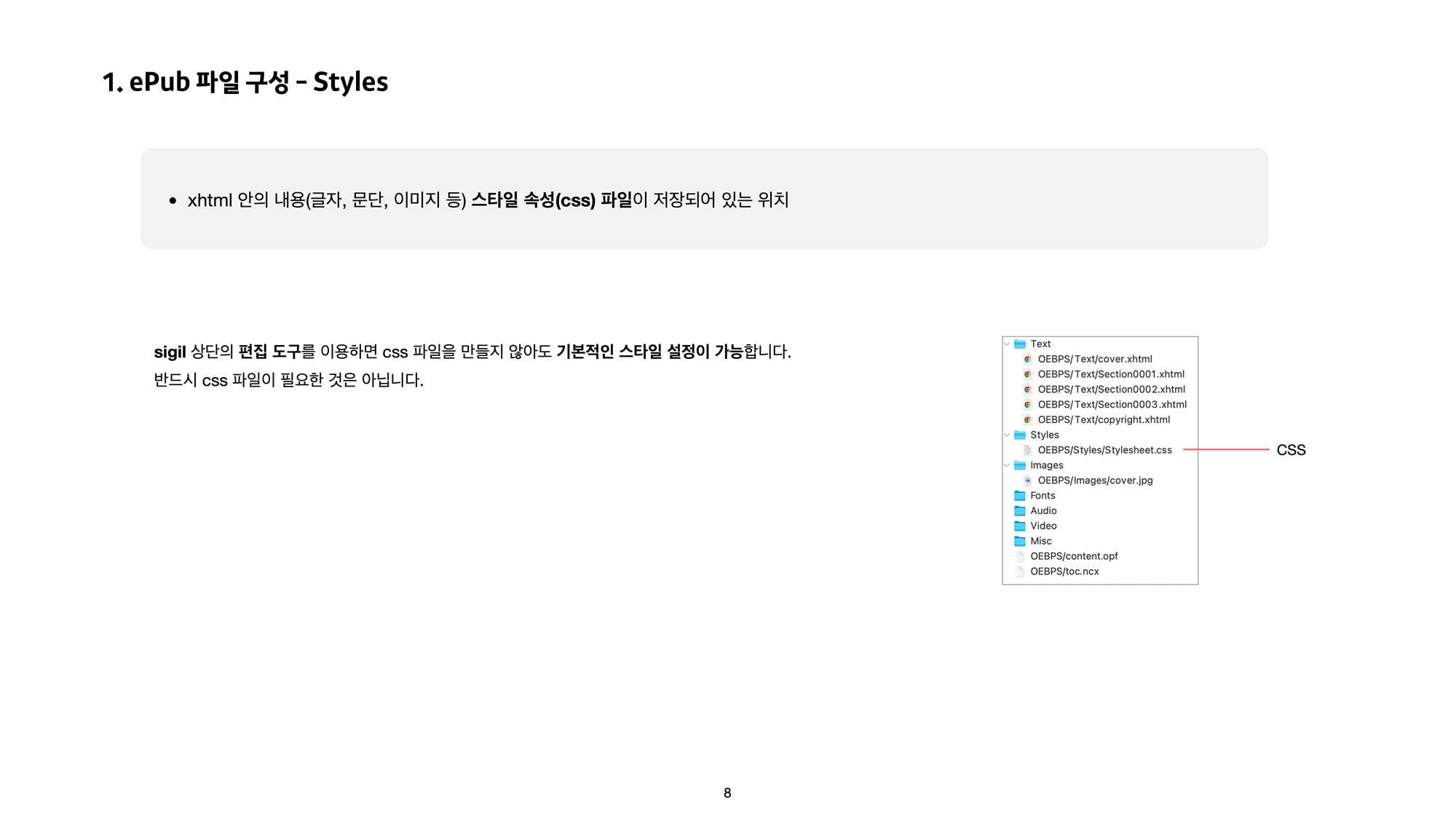Screen dimensions: 1456x819
Task: Click the toc.ncx file icon
Action: (x=1020, y=571)
